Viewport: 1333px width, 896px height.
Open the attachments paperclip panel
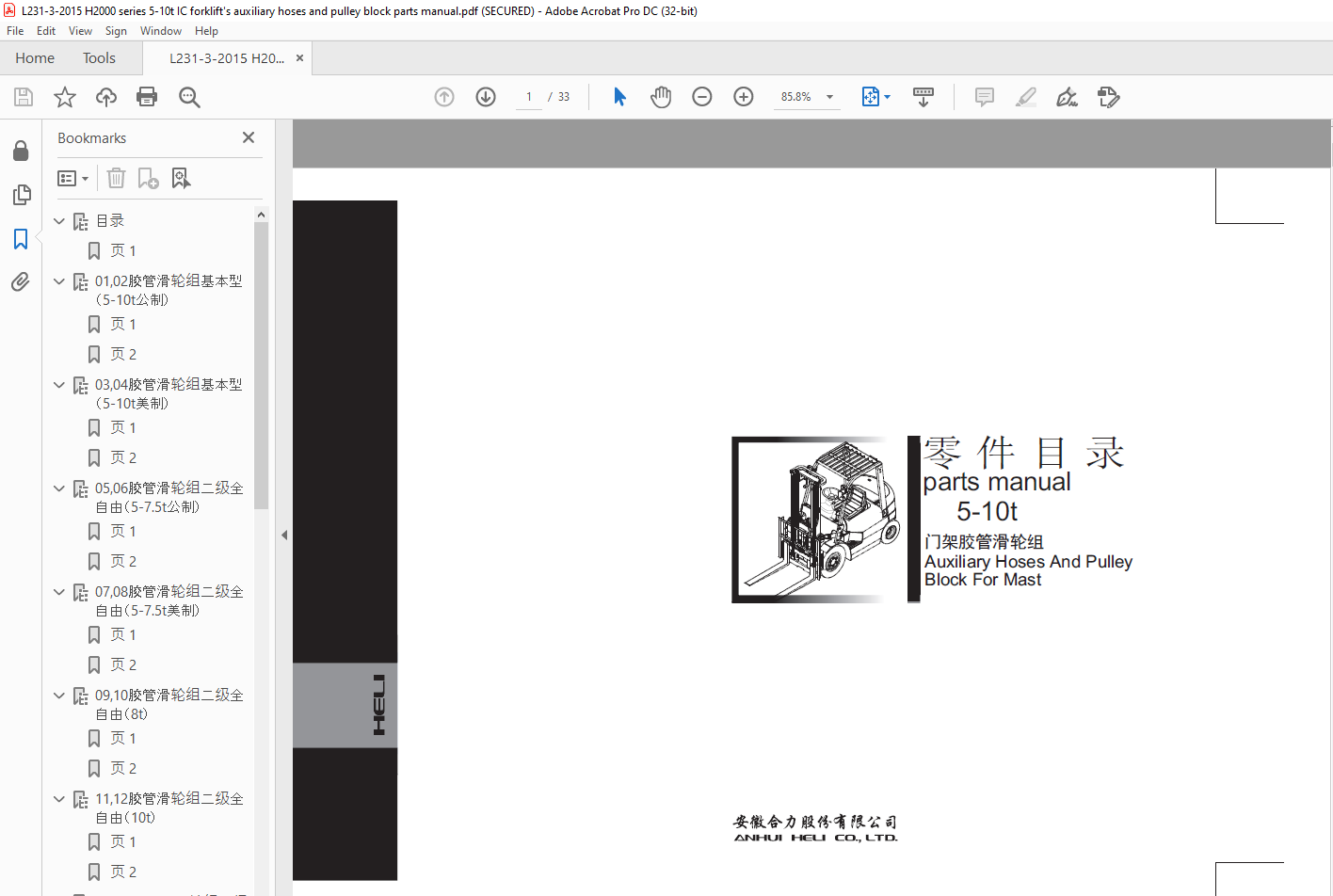[x=21, y=282]
